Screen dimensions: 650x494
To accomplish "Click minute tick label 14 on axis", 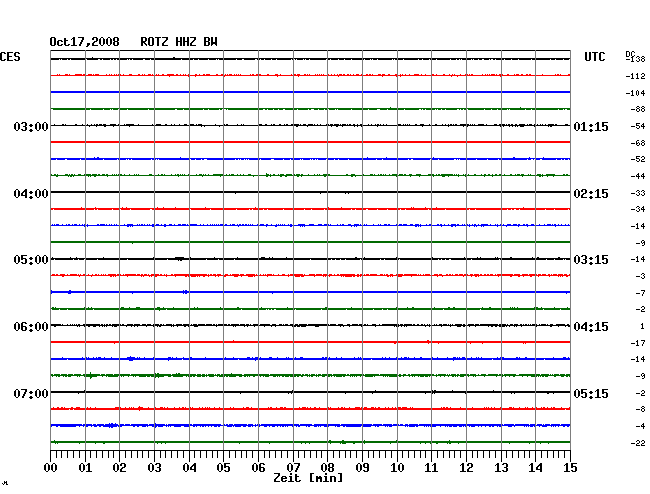I will pyautogui.click(x=535, y=467).
